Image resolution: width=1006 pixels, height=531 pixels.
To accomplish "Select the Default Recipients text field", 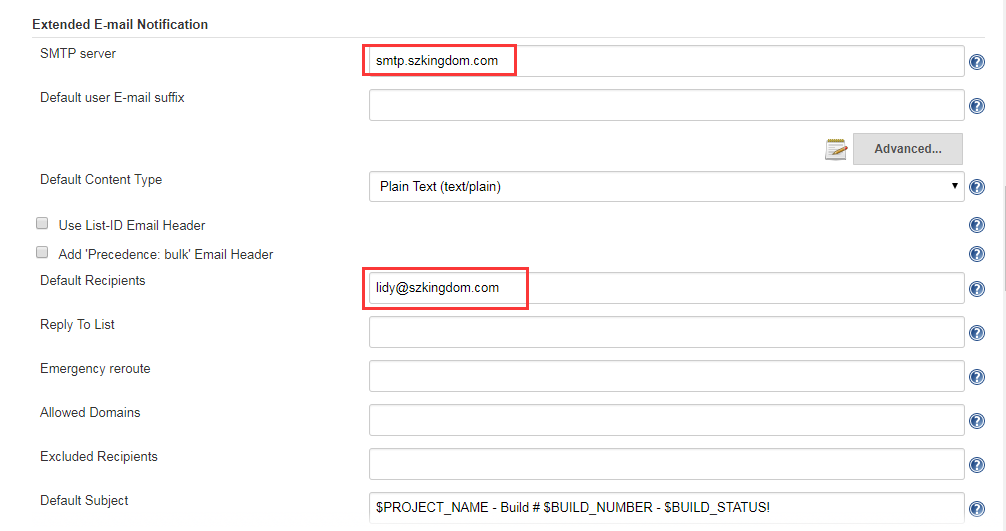I will (667, 288).
